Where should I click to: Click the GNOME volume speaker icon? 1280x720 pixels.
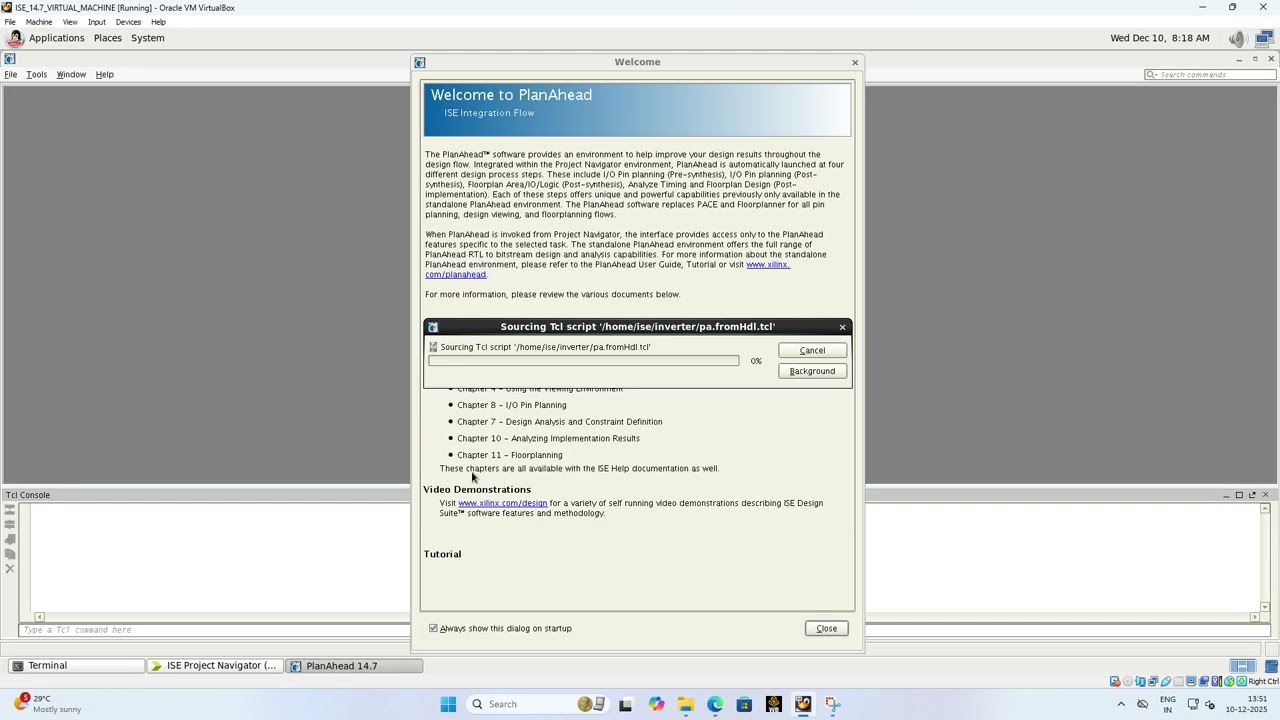[1237, 39]
